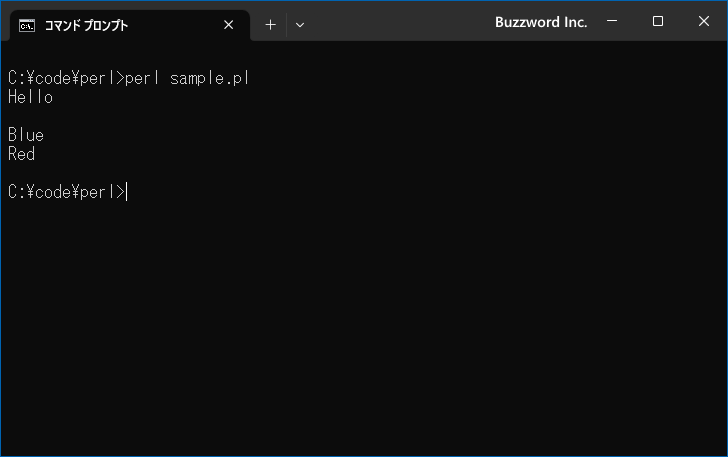Click the word sample.pl in command
Image resolution: width=728 pixels, height=457 pixels.
point(210,78)
